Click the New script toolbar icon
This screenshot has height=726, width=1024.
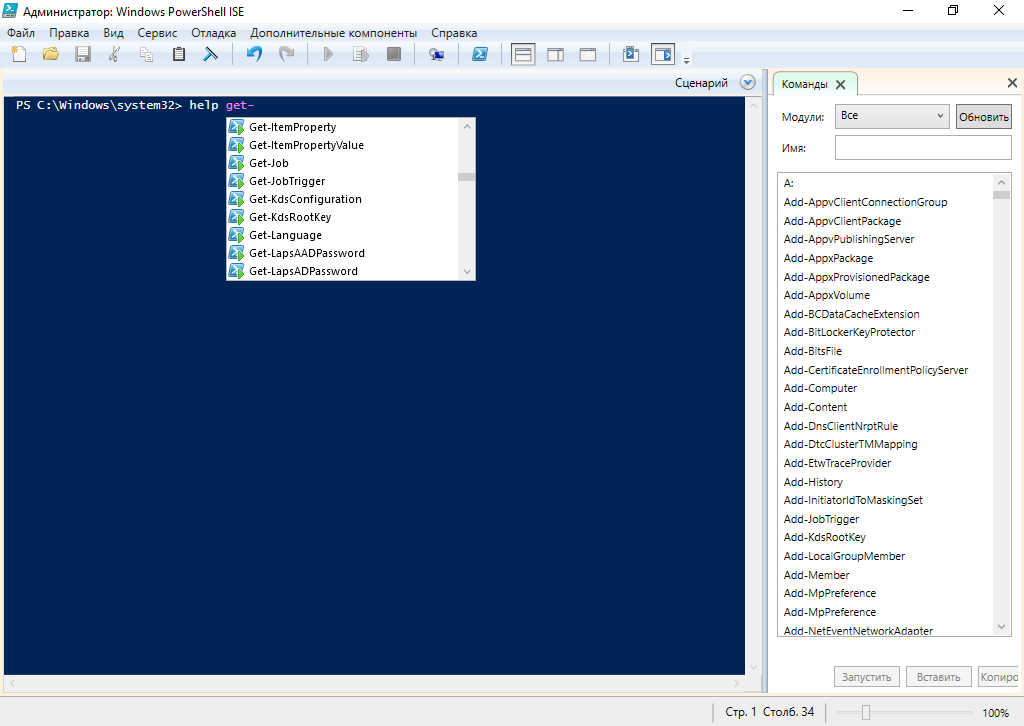click(17, 54)
